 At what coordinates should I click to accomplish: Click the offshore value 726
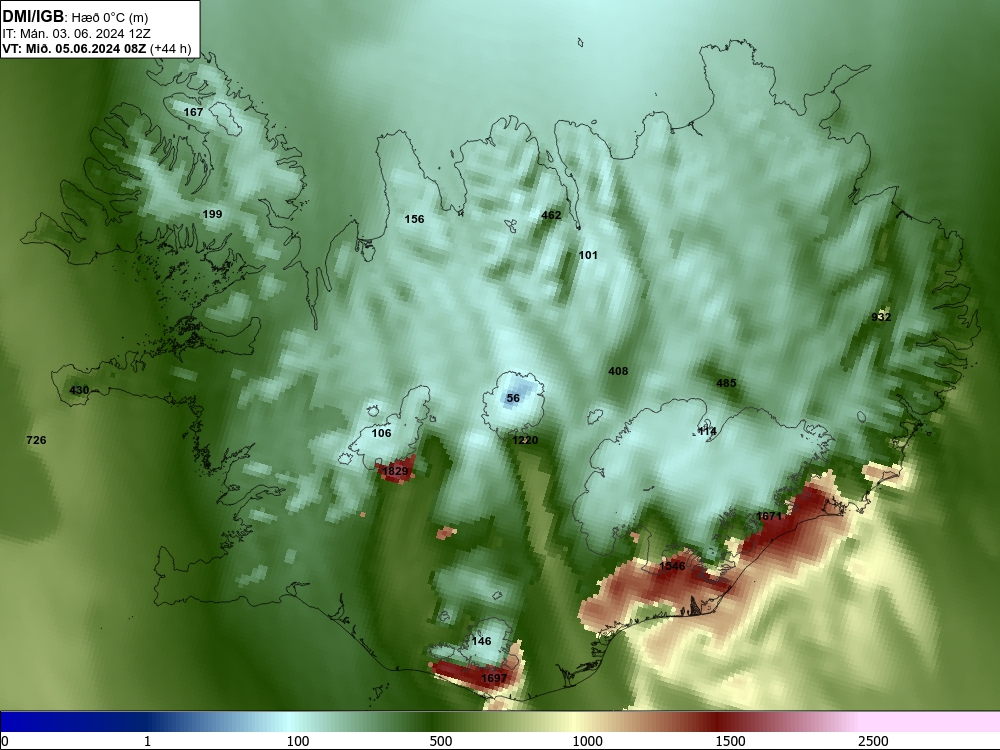point(36,440)
